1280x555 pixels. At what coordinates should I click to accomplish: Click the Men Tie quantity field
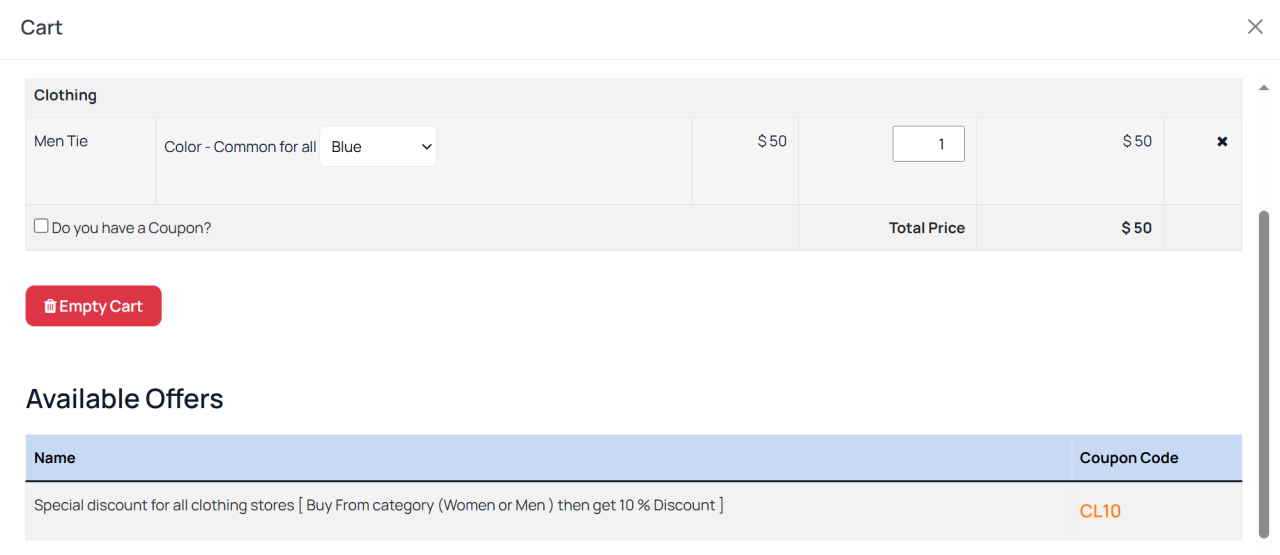(928, 144)
